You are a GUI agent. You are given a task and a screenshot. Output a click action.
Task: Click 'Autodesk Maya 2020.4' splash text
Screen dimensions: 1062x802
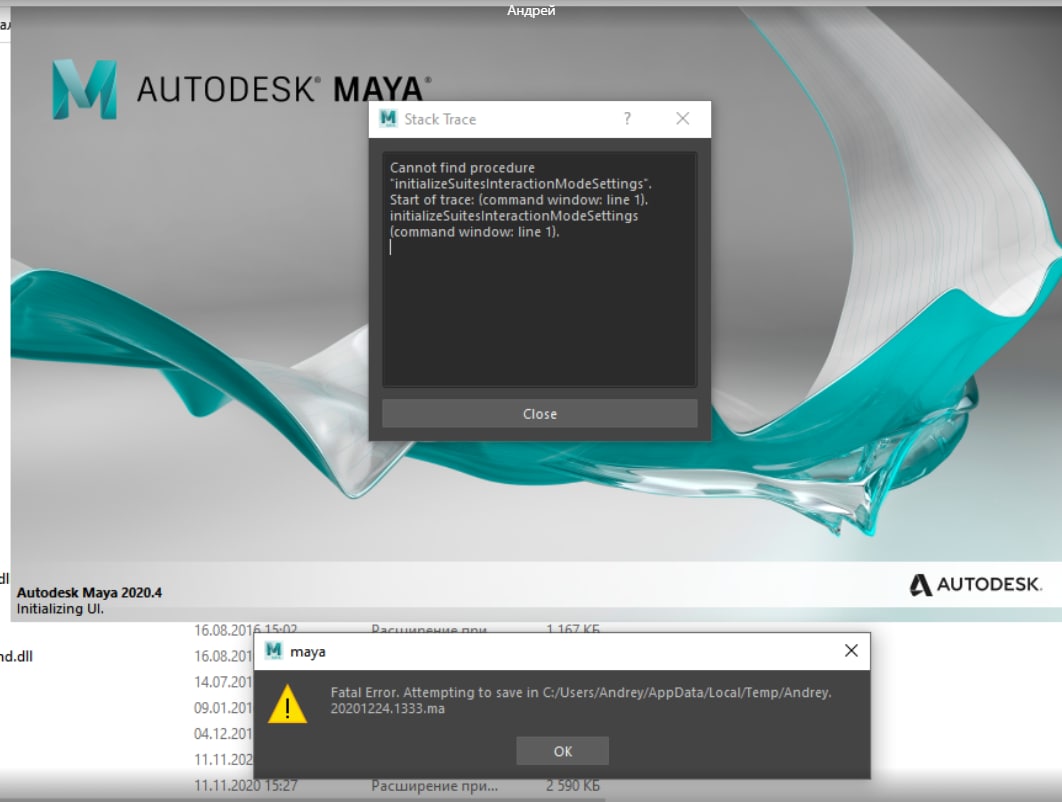pyautogui.click(x=89, y=593)
